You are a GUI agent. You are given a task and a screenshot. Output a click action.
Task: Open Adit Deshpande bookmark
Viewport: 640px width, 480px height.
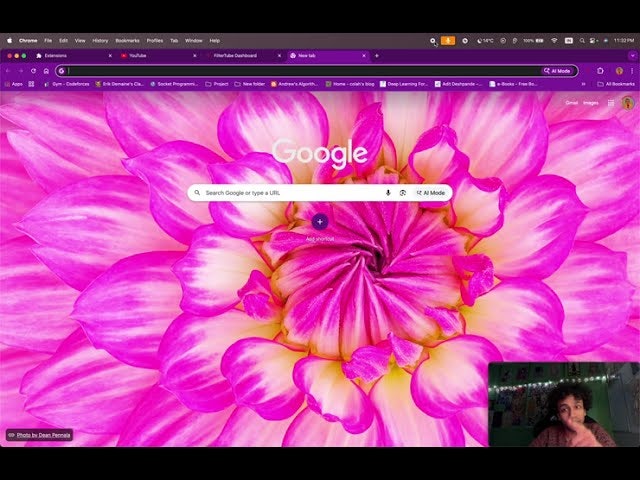point(458,84)
